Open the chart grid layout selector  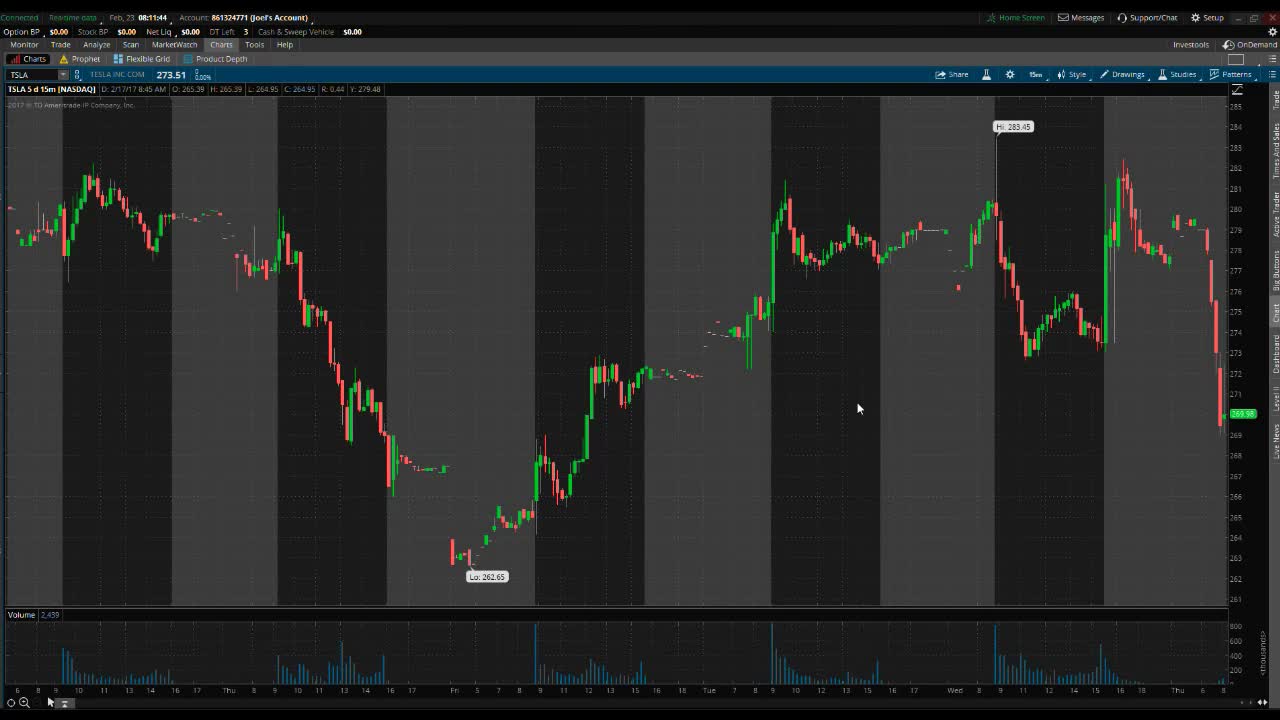click(1236, 59)
